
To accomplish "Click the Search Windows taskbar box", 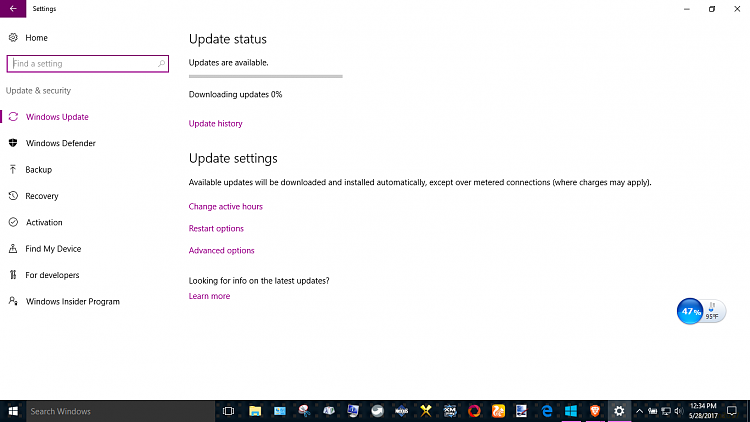I will click(x=121, y=411).
